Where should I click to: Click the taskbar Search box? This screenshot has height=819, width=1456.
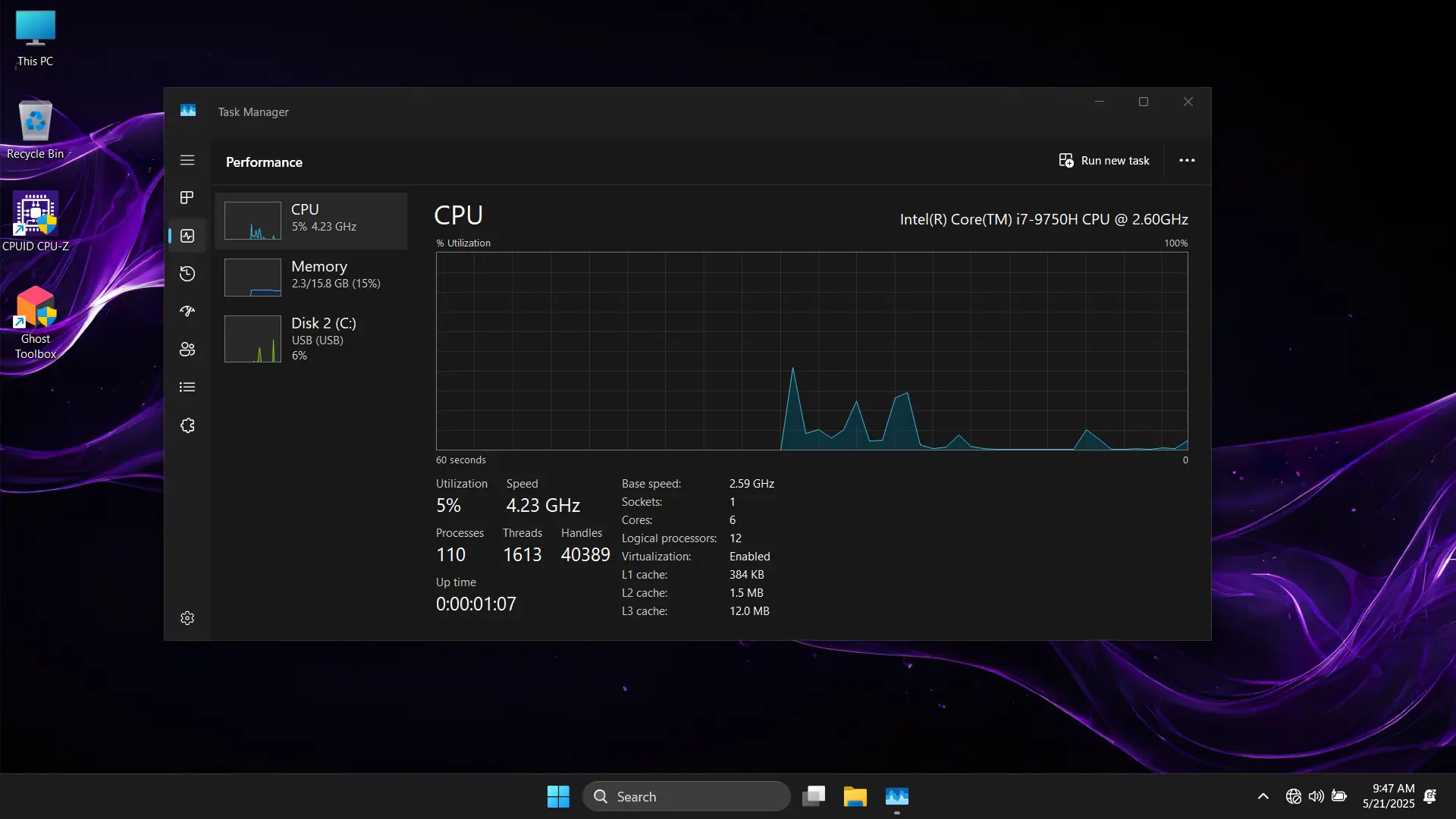coord(686,796)
